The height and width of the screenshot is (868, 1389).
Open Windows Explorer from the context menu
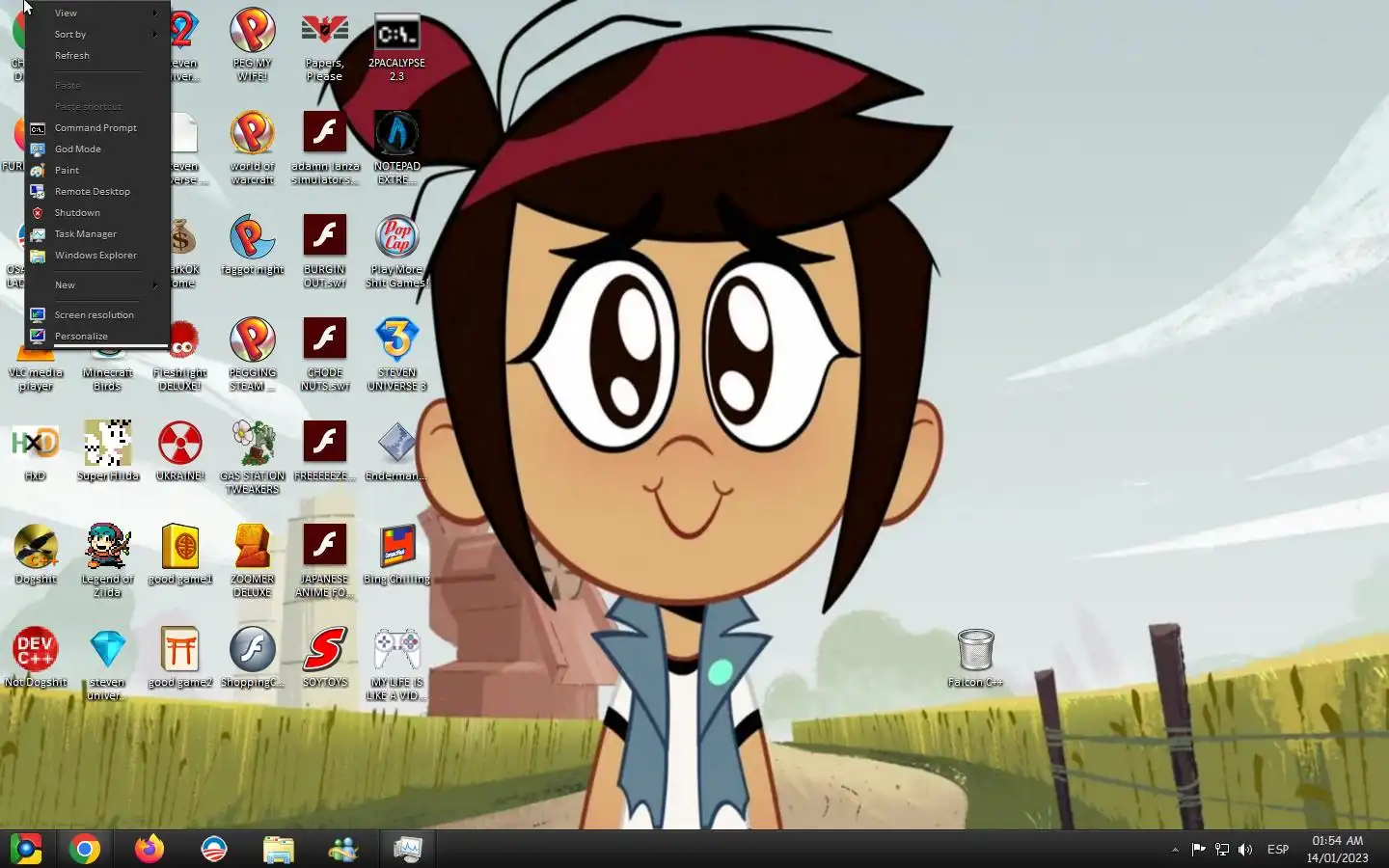pos(96,255)
